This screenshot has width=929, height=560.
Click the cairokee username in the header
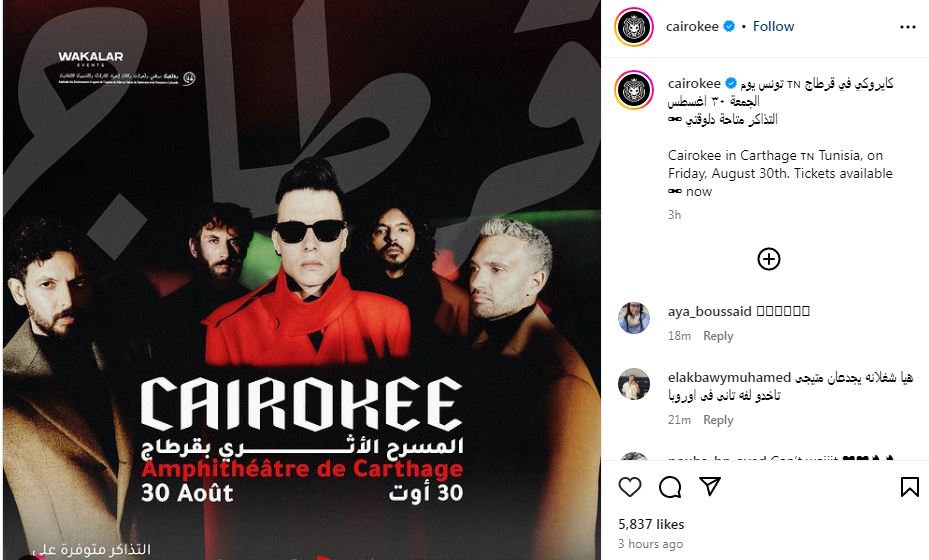pos(692,27)
